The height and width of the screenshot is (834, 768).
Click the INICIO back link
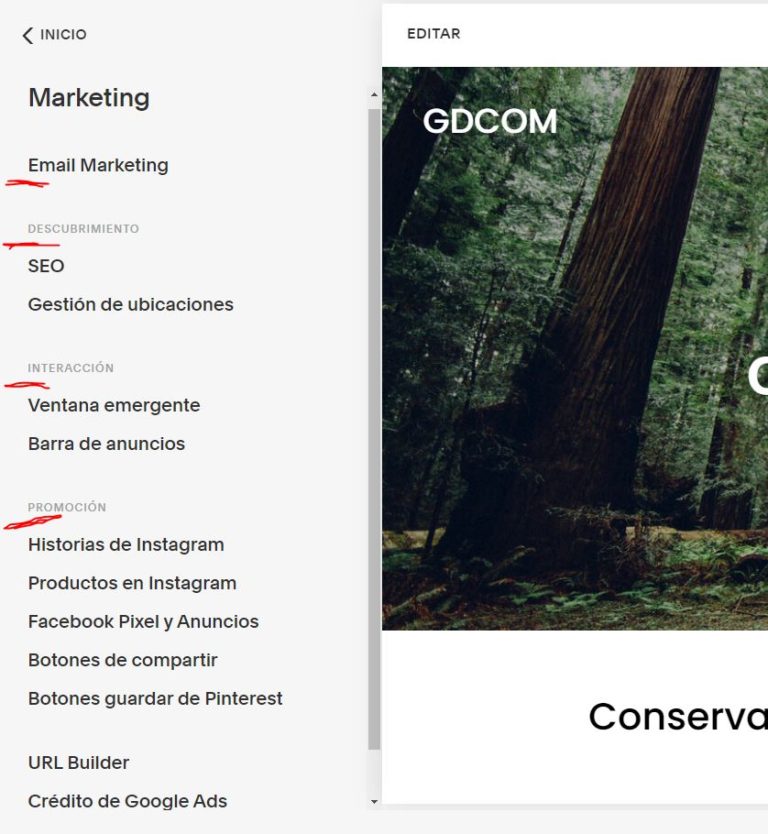pos(63,35)
